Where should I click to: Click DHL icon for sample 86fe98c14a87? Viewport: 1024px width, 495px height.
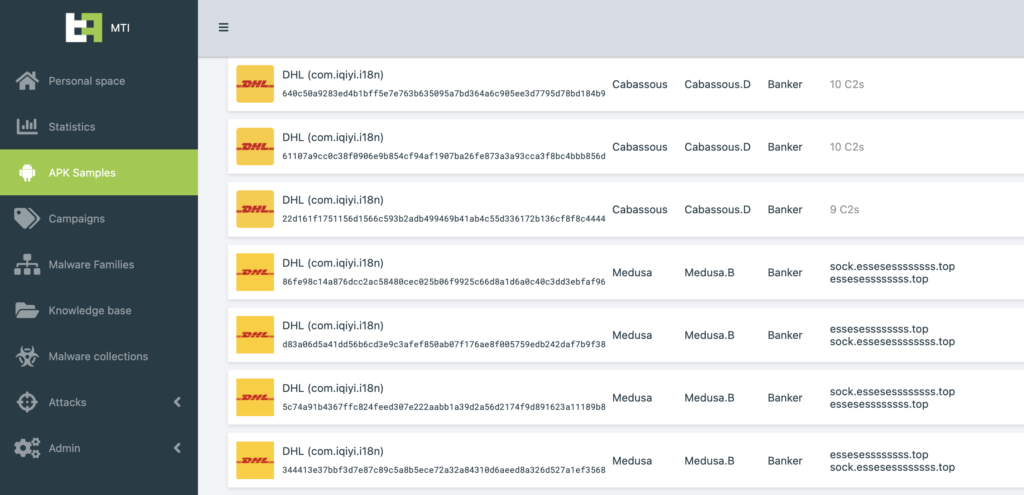pos(255,272)
